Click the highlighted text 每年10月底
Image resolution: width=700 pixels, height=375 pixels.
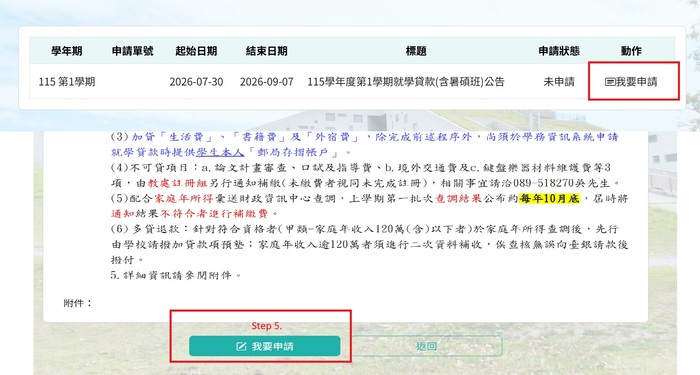click(549, 198)
